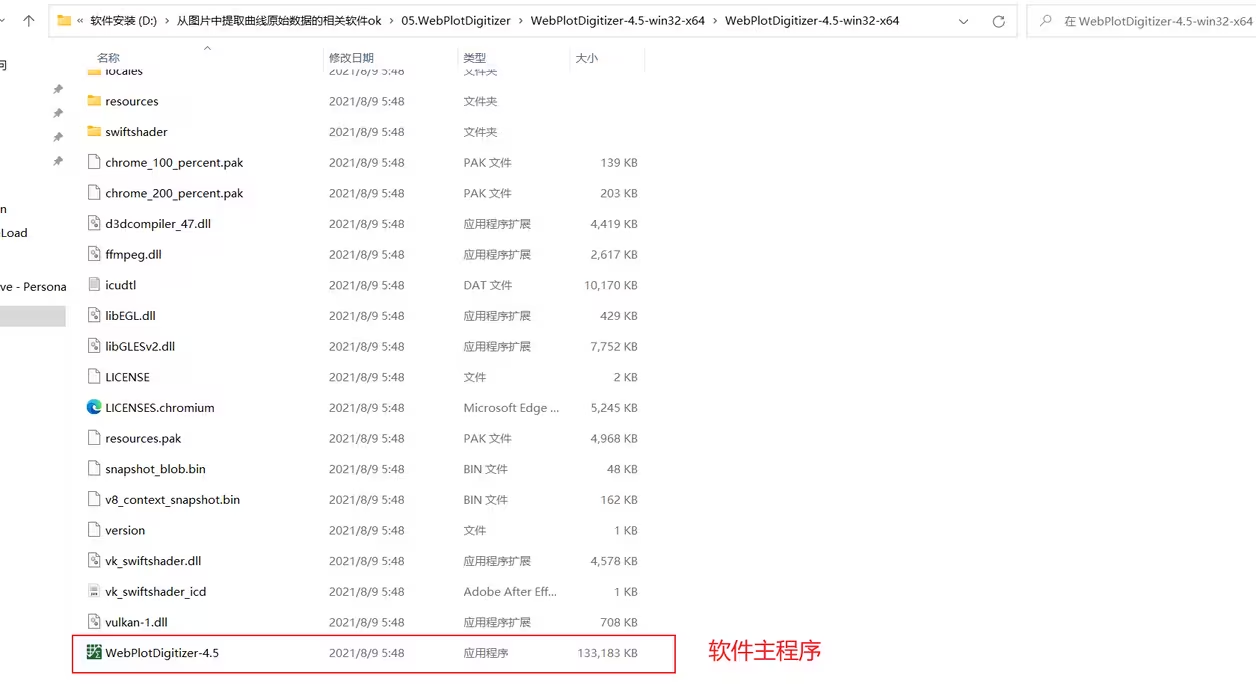Select the icudtl file name

(x=120, y=285)
